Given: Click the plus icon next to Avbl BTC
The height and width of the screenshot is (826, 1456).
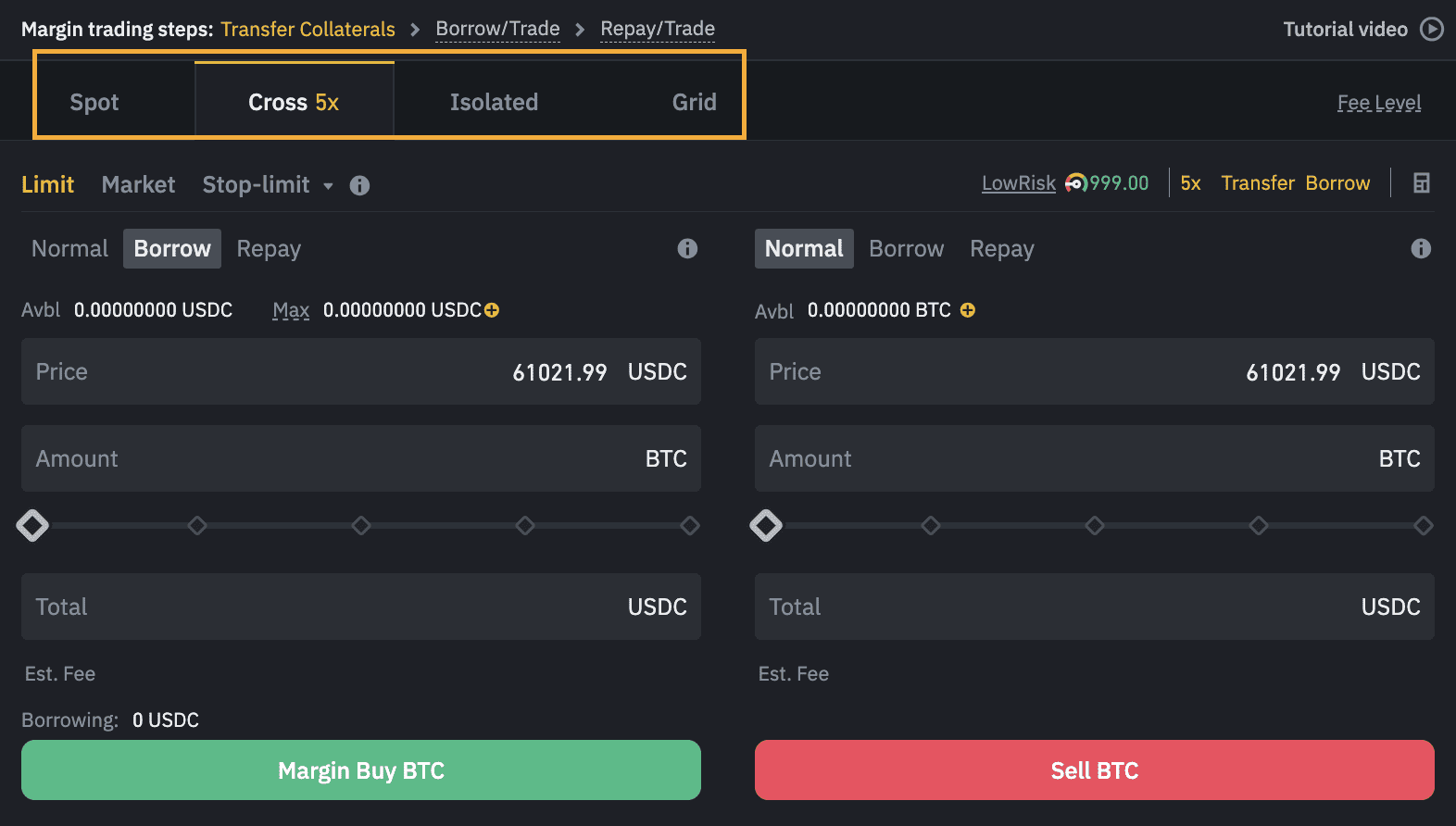Looking at the screenshot, I should pos(968,310).
